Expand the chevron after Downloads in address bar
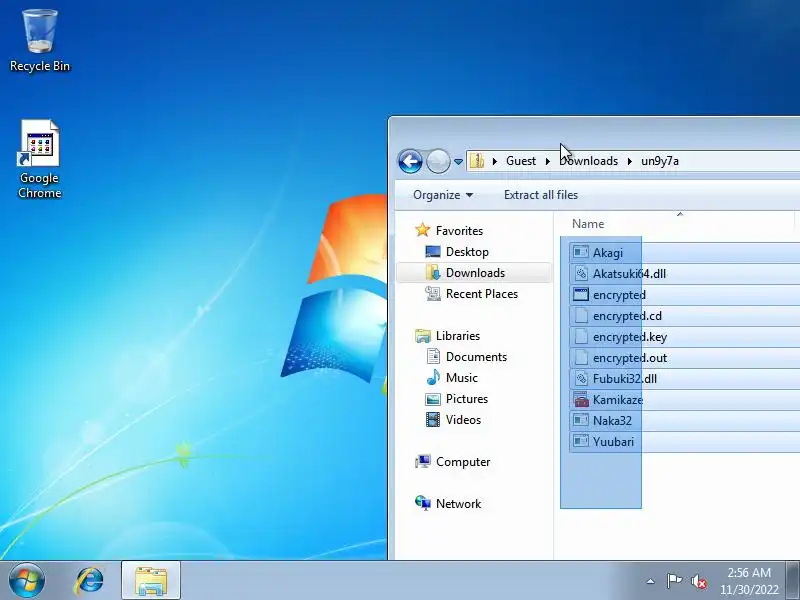 (x=630, y=161)
